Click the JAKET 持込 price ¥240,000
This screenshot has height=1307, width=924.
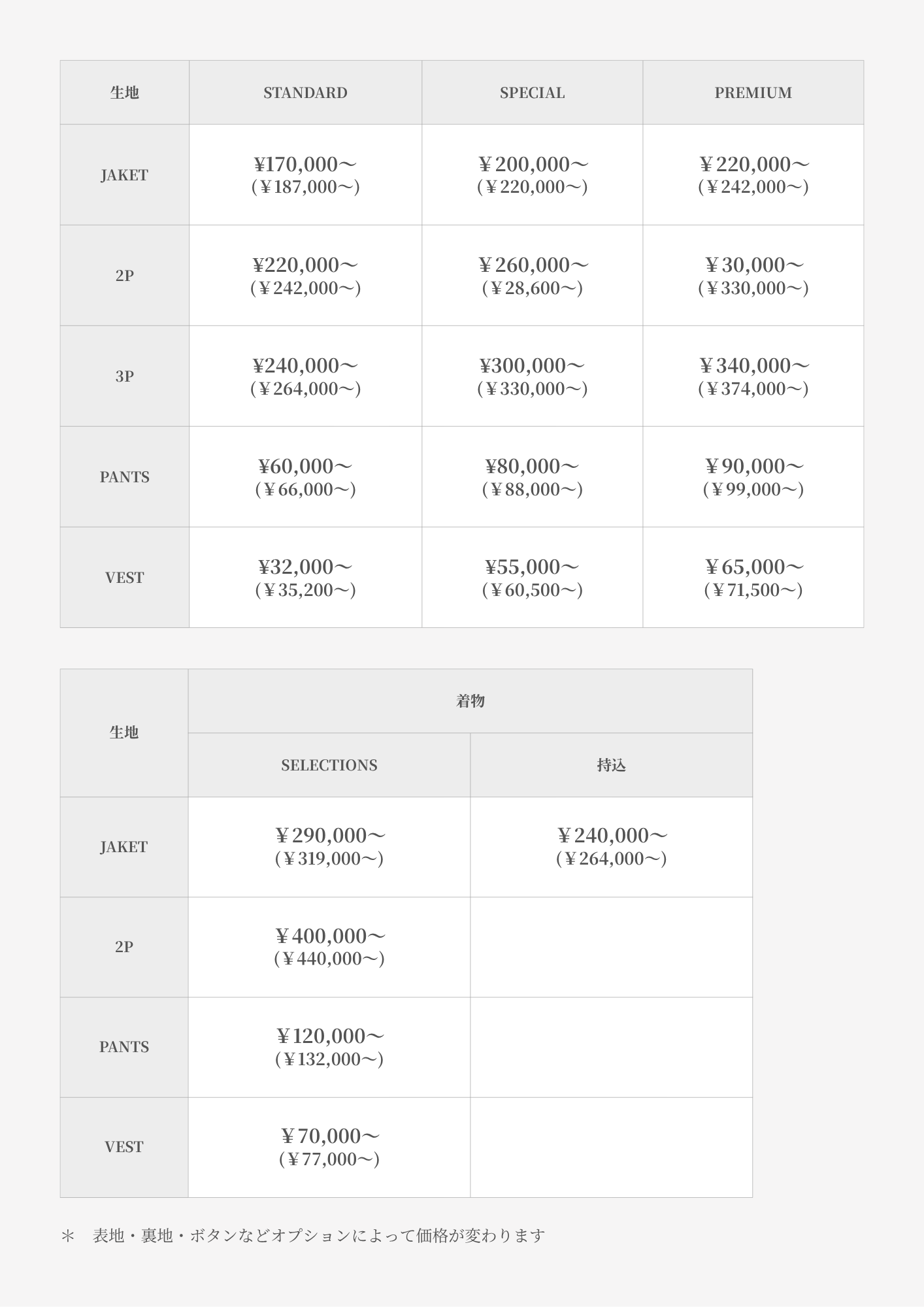click(x=612, y=836)
